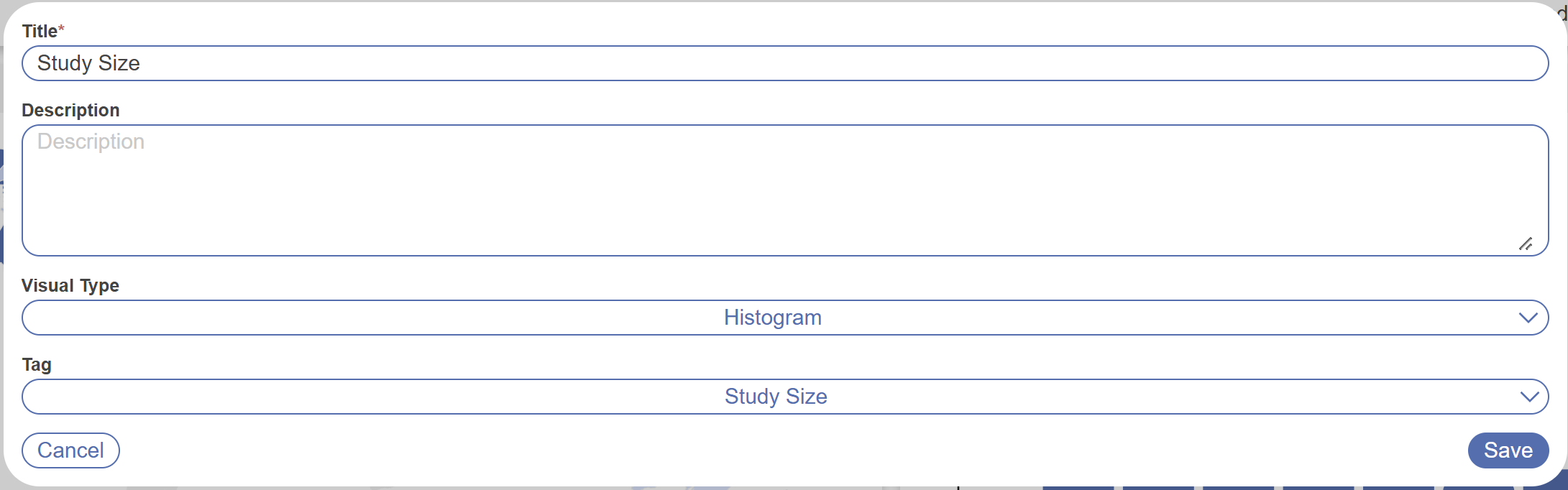Click the Tag field label
This screenshot has width=1568, height=490.
(37, 365)
